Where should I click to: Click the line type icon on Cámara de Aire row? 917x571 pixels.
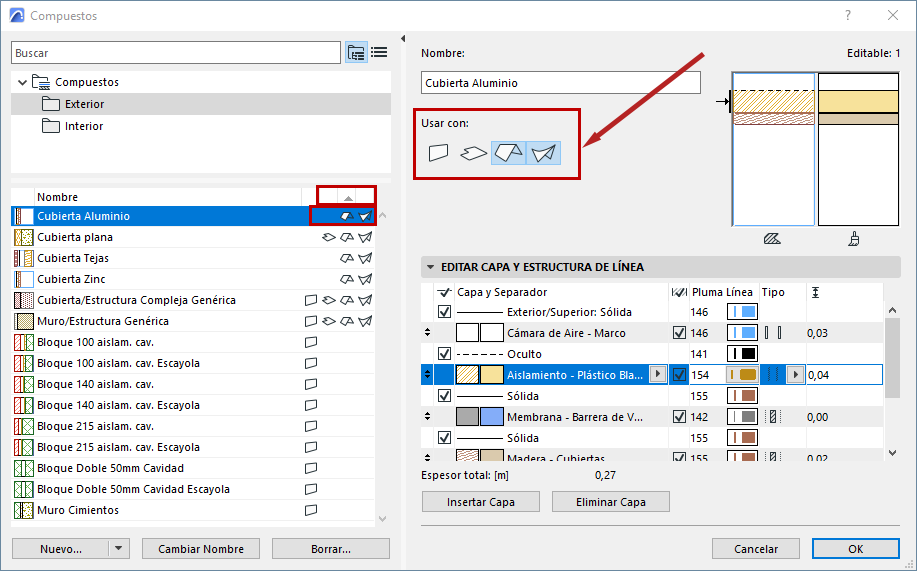coord(773,333)
